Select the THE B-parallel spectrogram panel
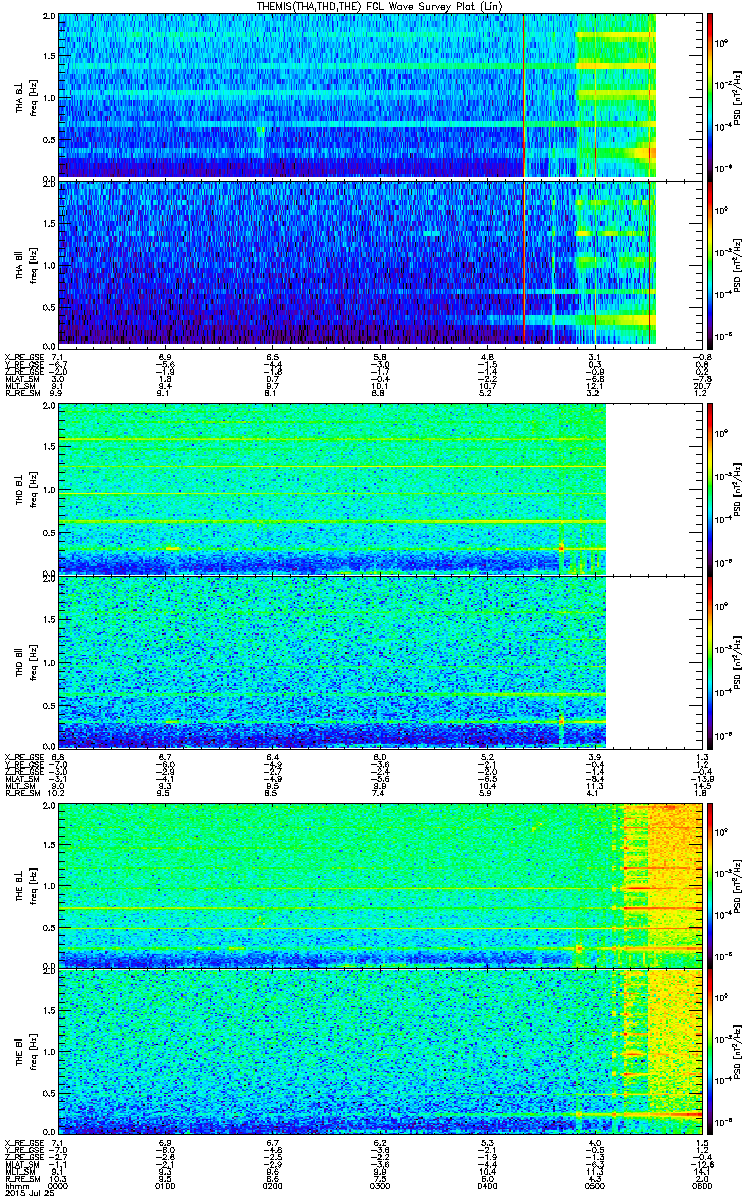The image size is (750, 1200). (378, 1051)
